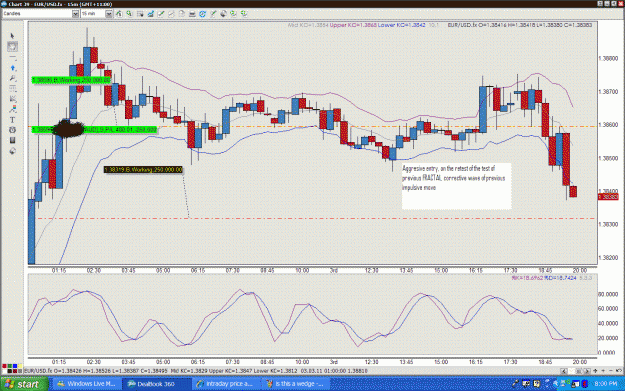
Task: Click the 80.0000 stochastic axis label
Action: click(608, 294)
